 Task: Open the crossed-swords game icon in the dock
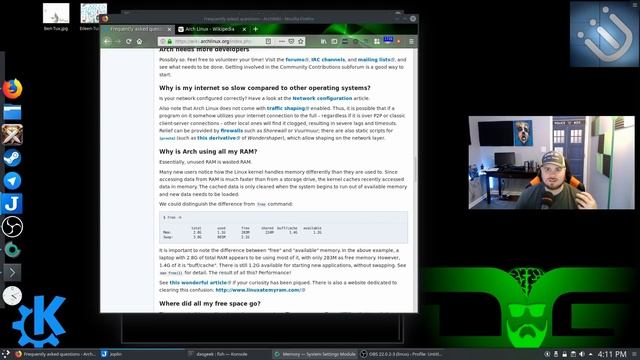pyautogui.click(x=12, y=135)
